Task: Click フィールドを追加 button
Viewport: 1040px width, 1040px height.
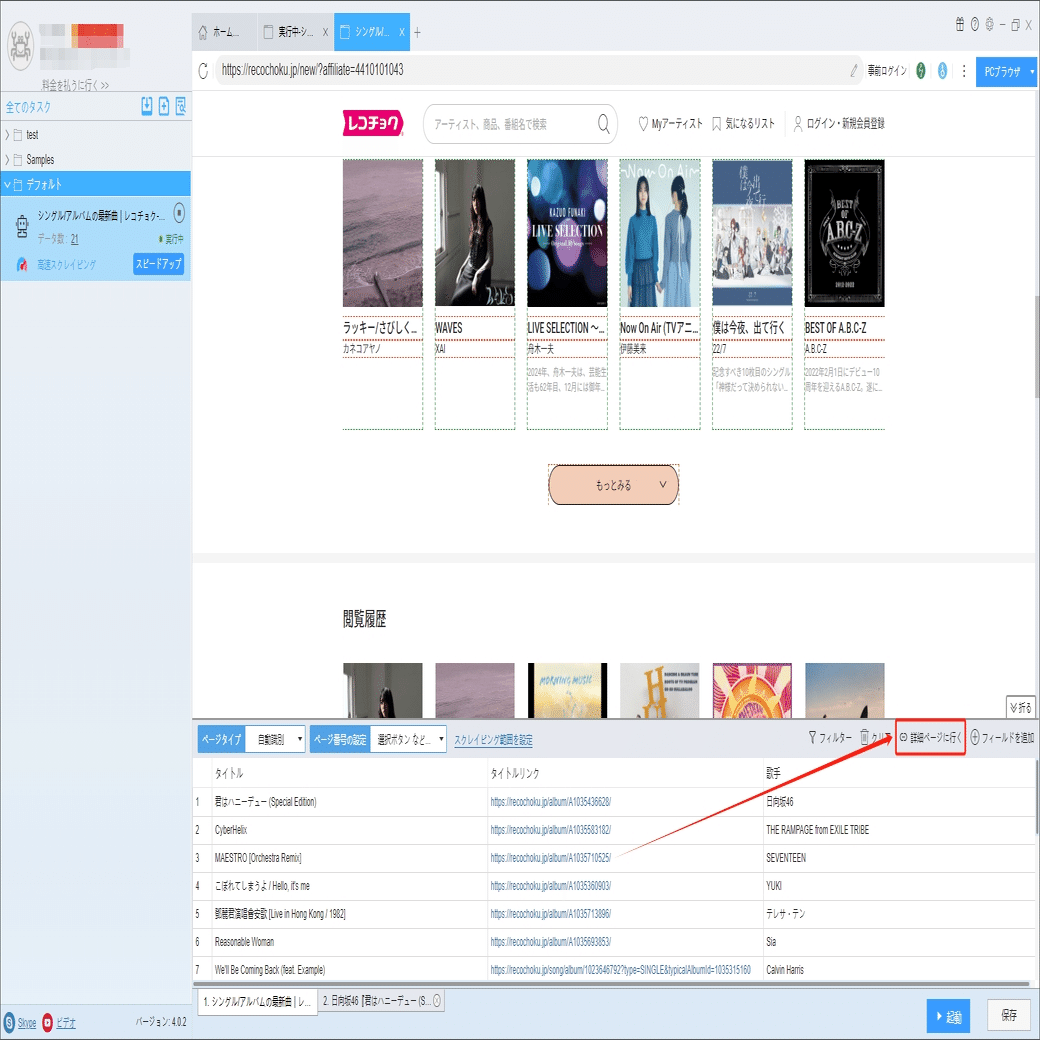Action: click(x=1002, y=738)
